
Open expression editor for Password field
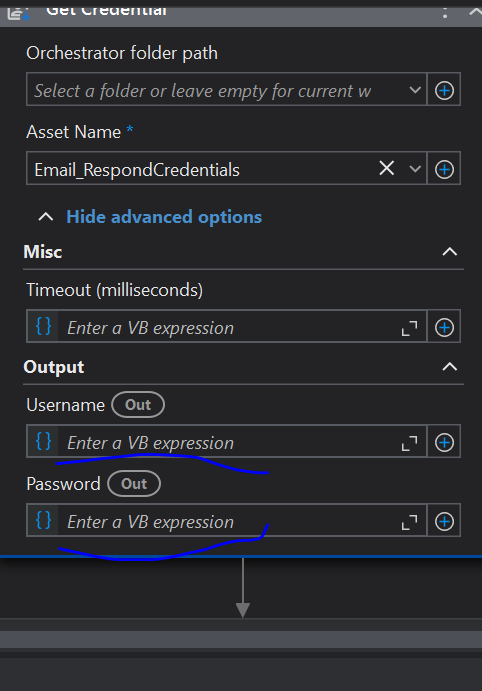point(409,522)
